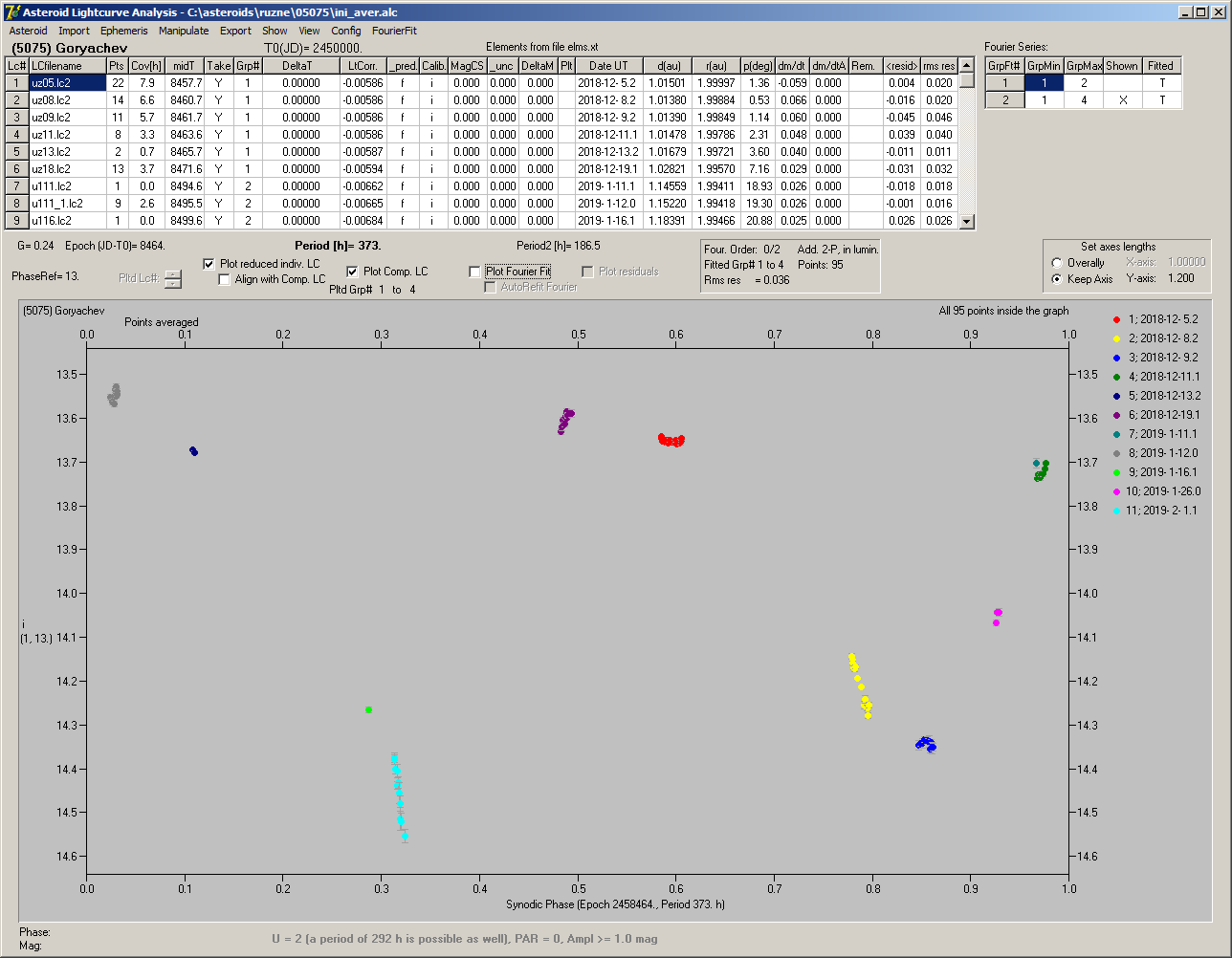The height and width of the screenshot is (958, 1232).
Task: Select the u111_1.lc2 filename cell
Action: click(67, 204)
